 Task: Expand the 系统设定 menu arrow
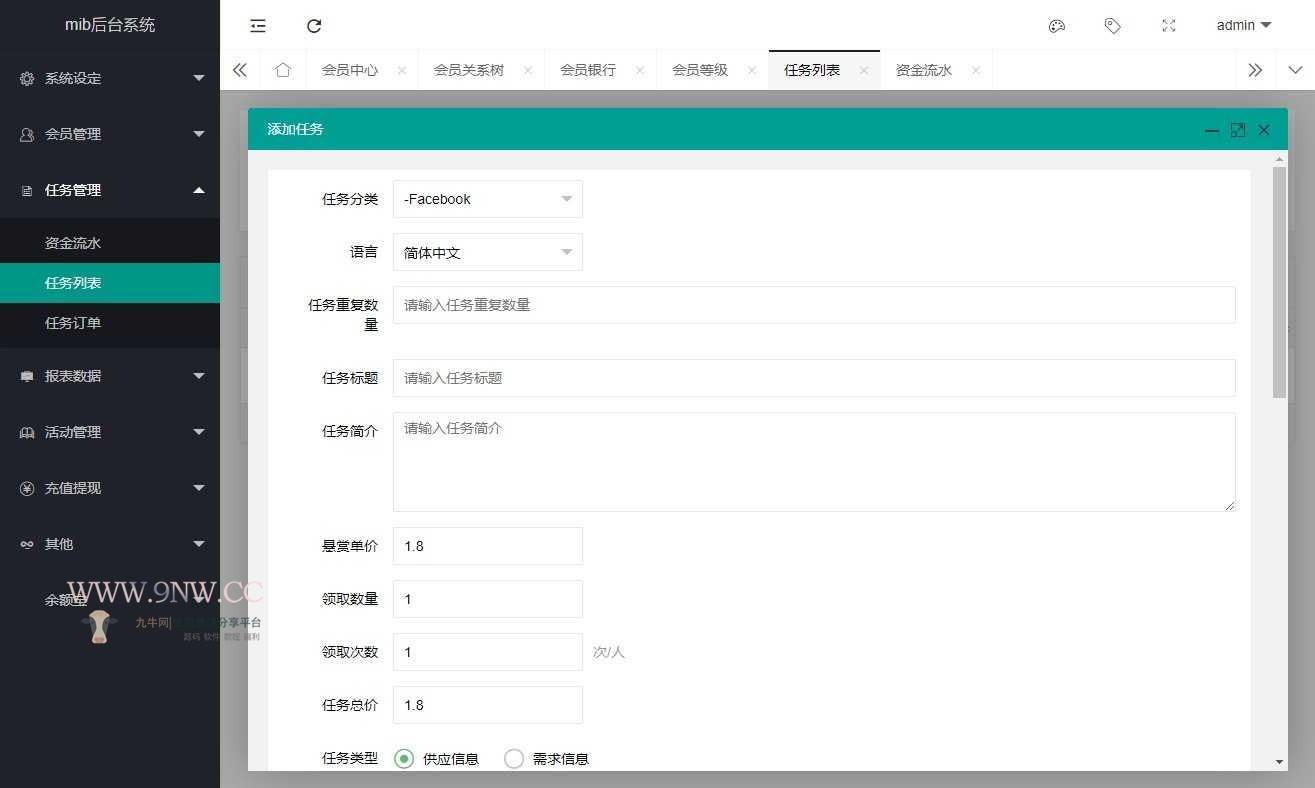199,78
